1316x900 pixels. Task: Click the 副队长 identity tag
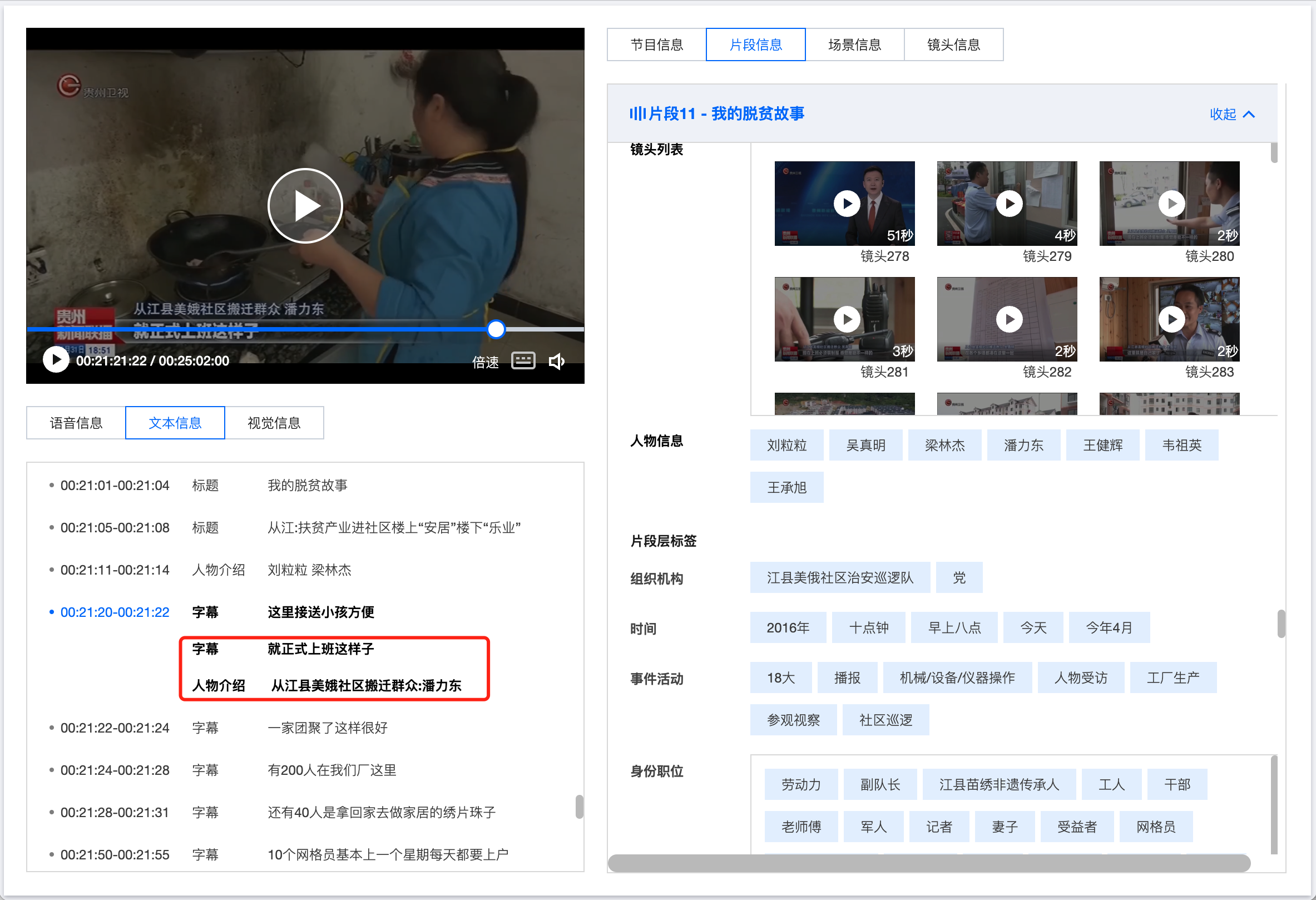(x=880, y=784)
